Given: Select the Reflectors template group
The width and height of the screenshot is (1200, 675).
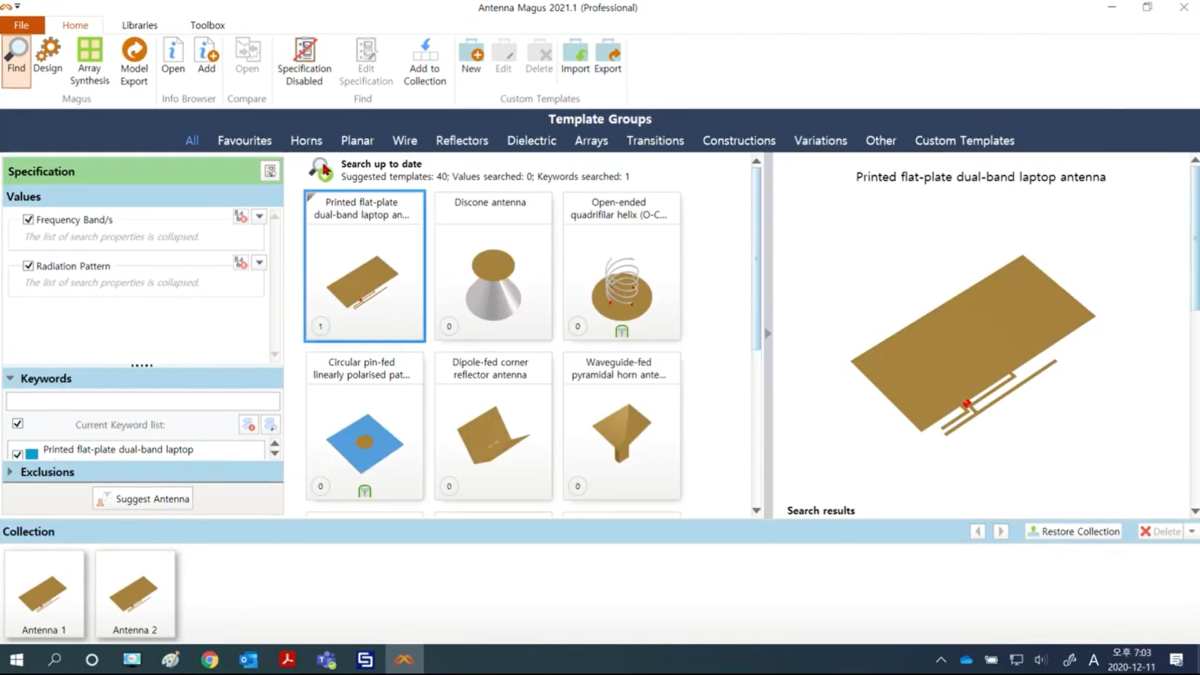Looking at the screenshot, I should [462, 141].
